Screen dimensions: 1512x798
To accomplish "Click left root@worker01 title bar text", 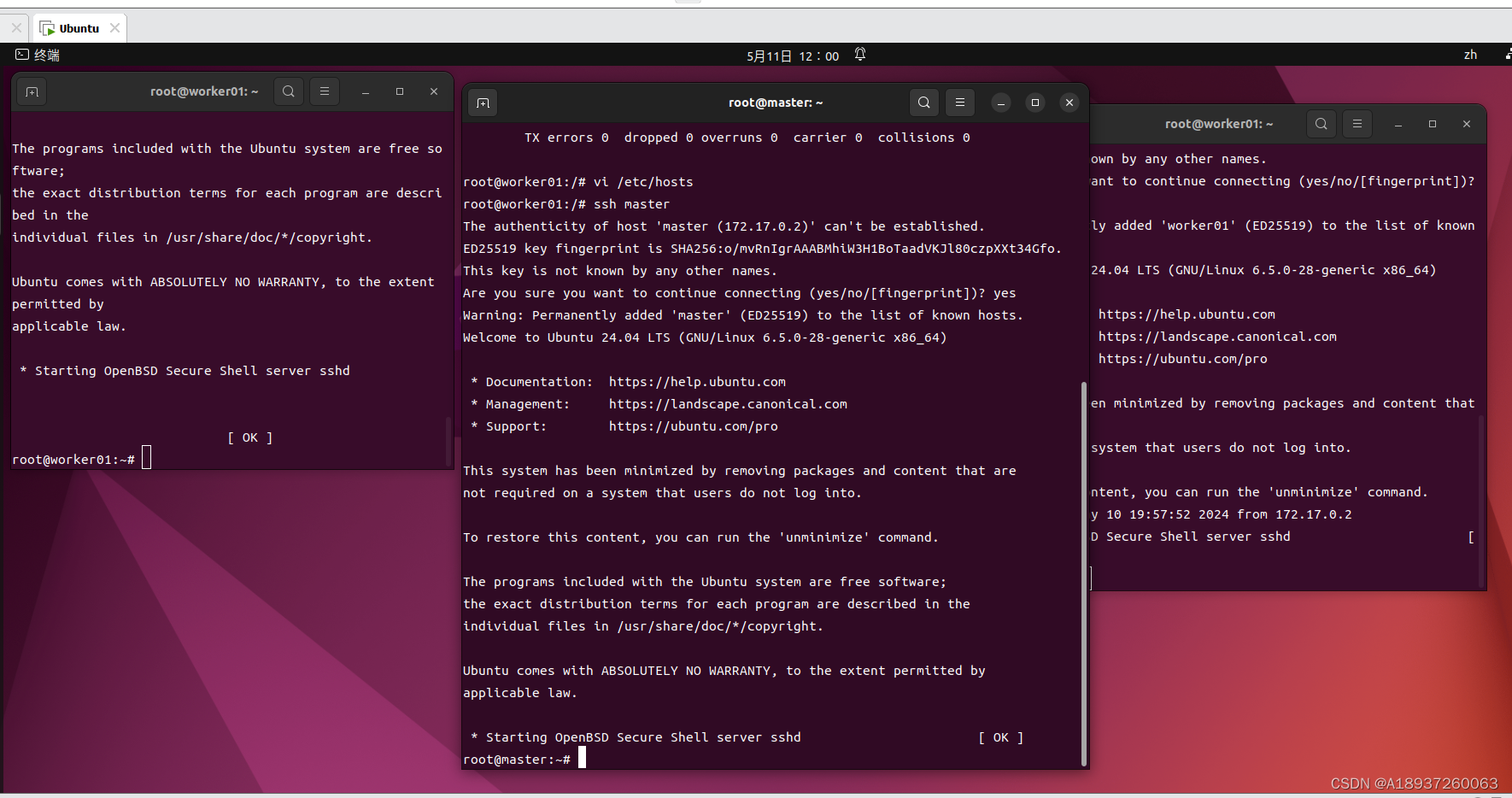I will 204,91.
